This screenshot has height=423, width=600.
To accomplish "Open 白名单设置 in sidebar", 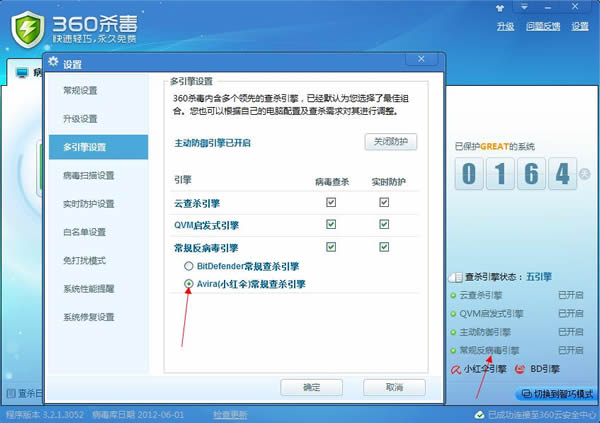I will (x=86, y=232).
